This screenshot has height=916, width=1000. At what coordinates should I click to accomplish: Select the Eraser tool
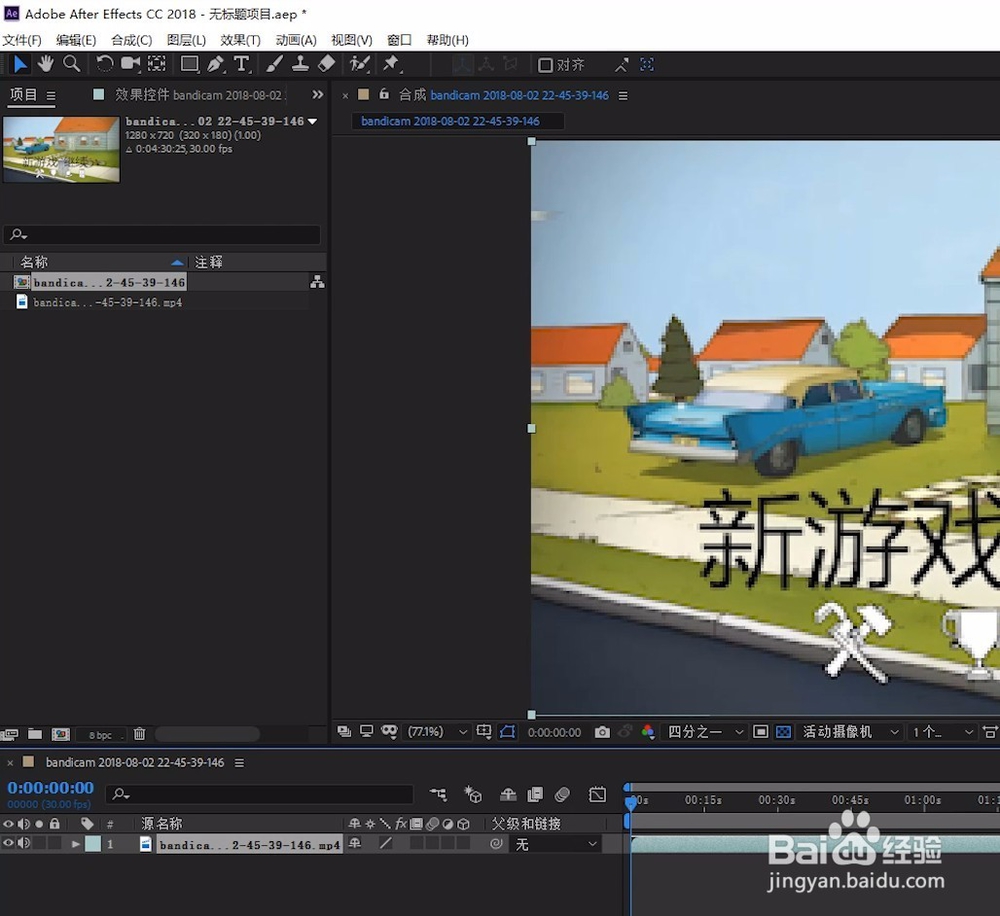327,64
